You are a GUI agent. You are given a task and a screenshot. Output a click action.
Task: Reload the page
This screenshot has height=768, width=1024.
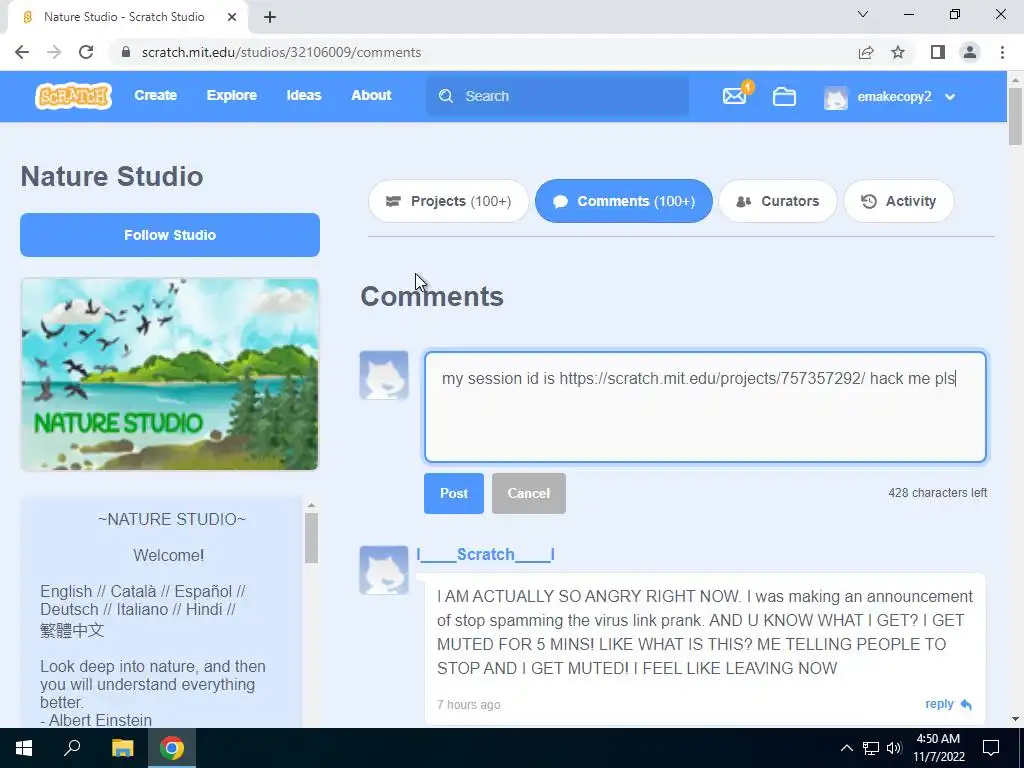[x=86, y=52]
